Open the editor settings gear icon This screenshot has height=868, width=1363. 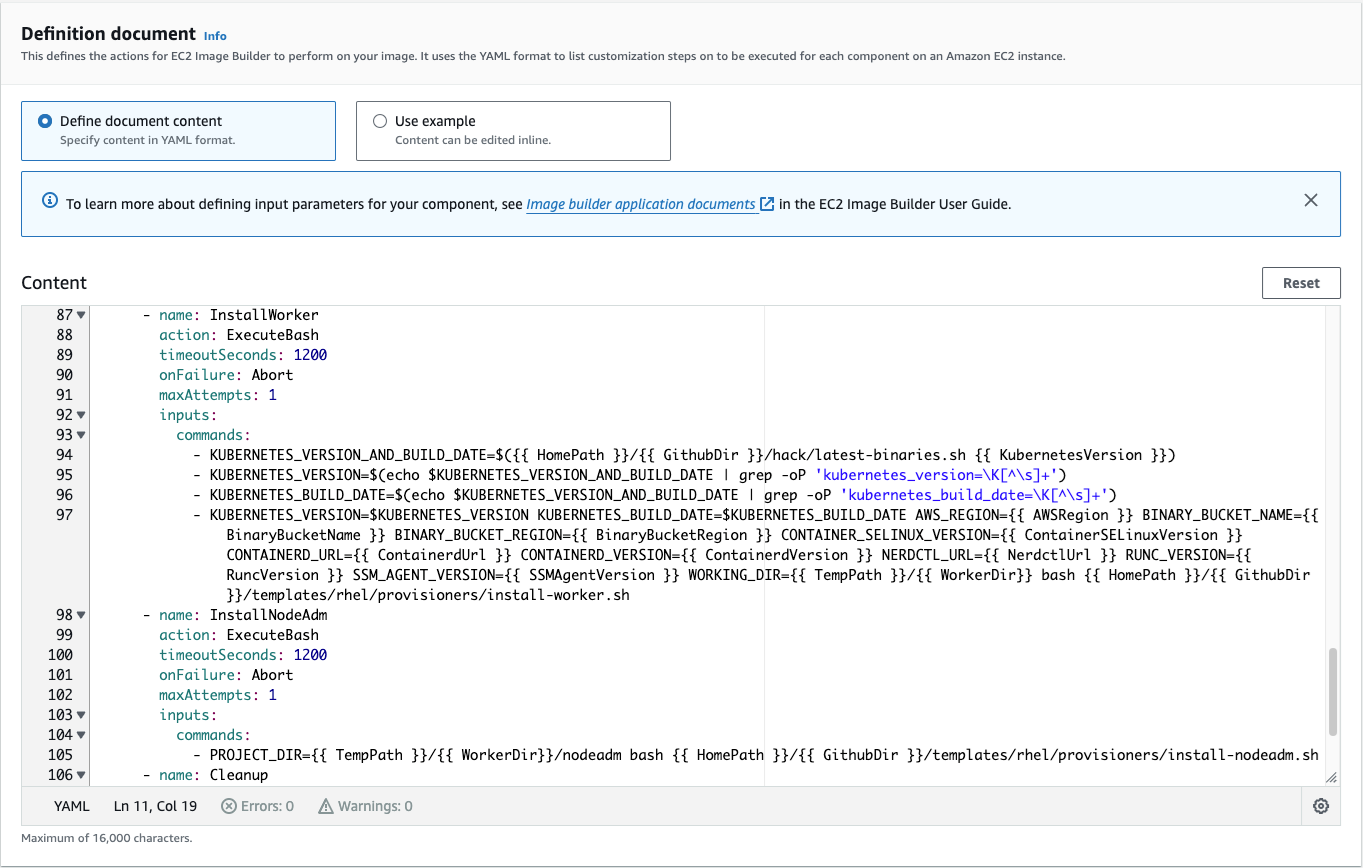coord(1320,806)
